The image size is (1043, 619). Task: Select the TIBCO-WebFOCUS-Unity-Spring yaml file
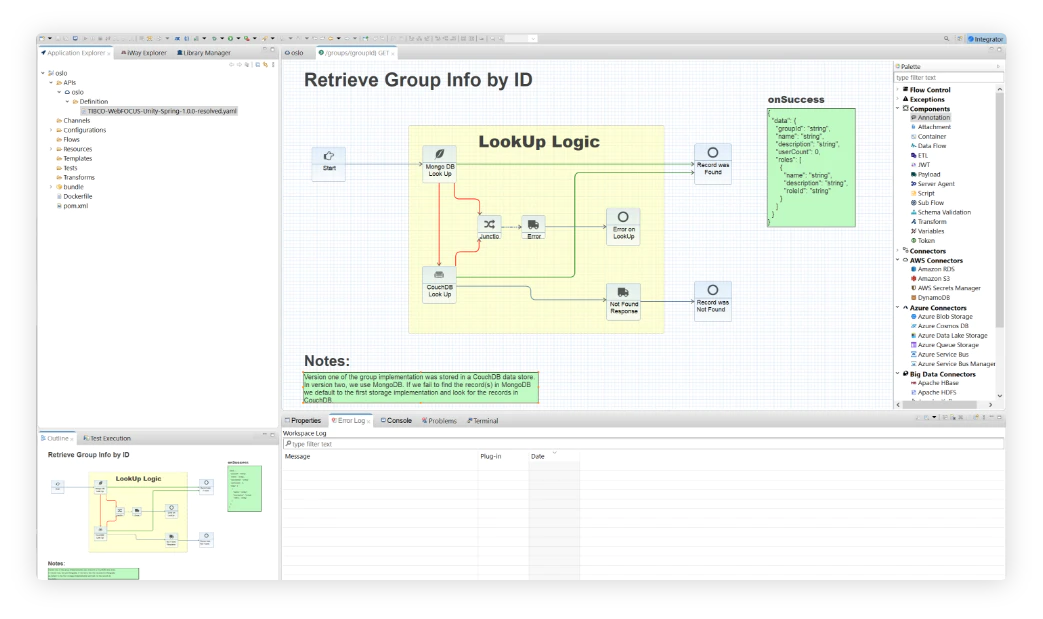point(159,111)
